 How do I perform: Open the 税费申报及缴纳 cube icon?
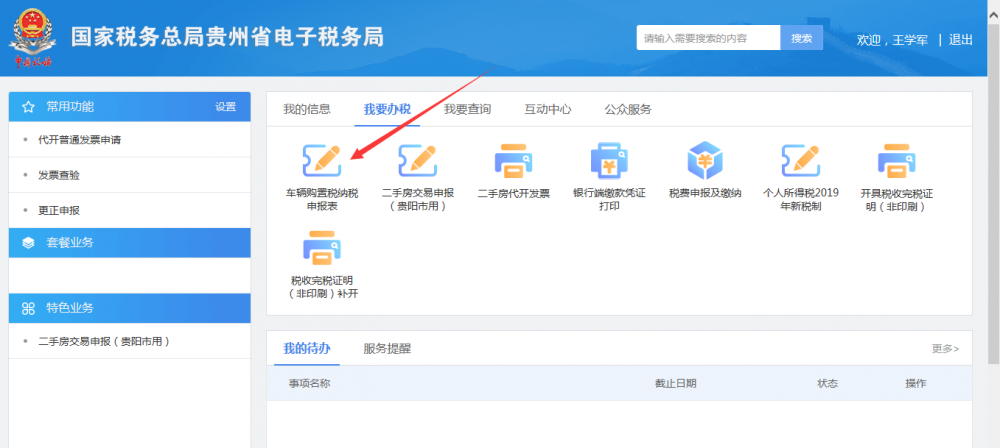705,160
